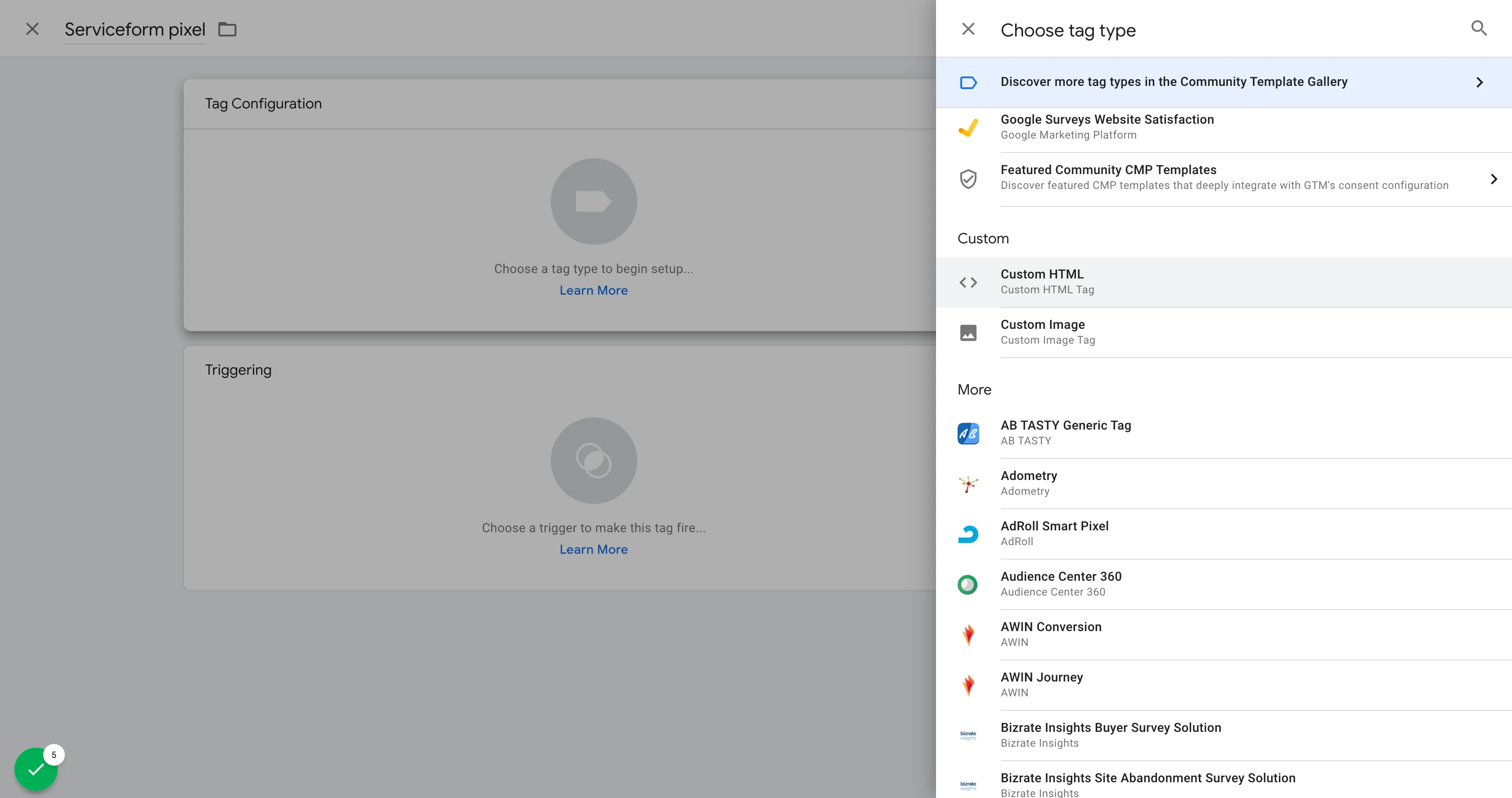Click the trigger placeholder circle in Triggering
Screen dimensions: 1512x798
[x=594, y=461]
